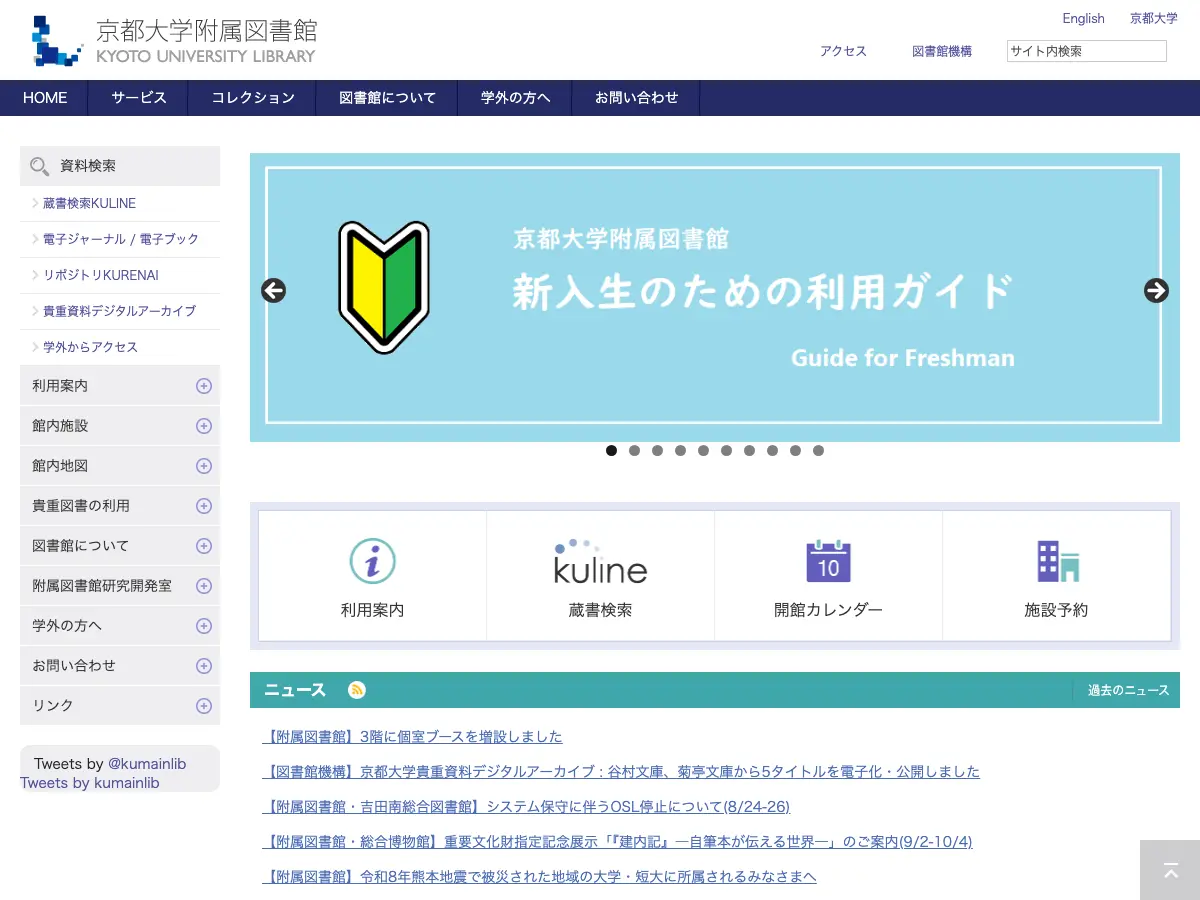Expand お問い合わせ in the sidebar
1200x900 pixels.
[x=204, y=666]
